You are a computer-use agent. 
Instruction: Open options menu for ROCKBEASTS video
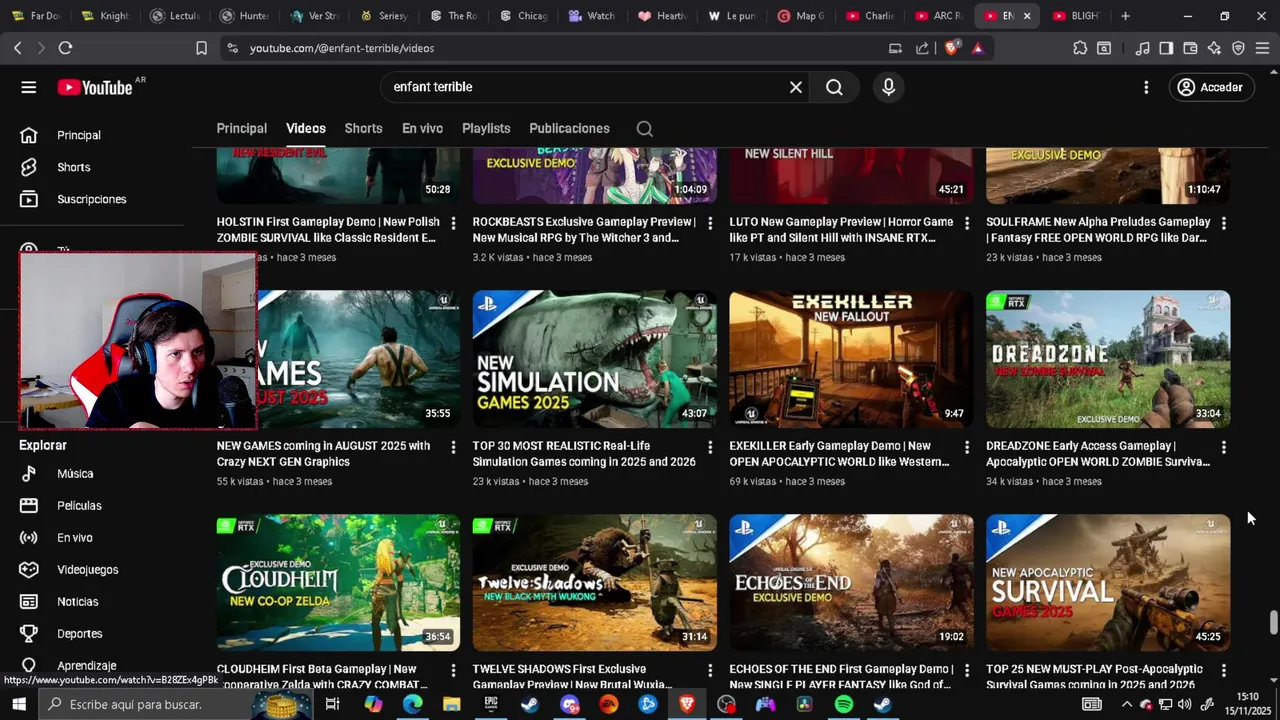pos(710,223)
